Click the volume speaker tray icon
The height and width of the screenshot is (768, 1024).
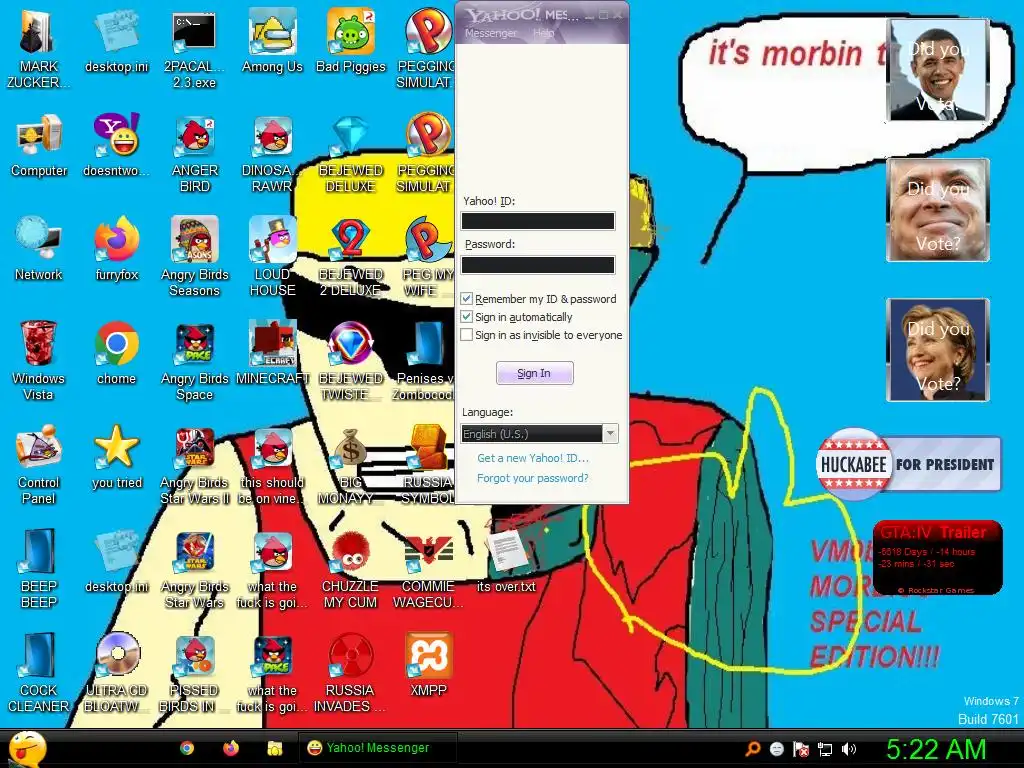(849, 749)
